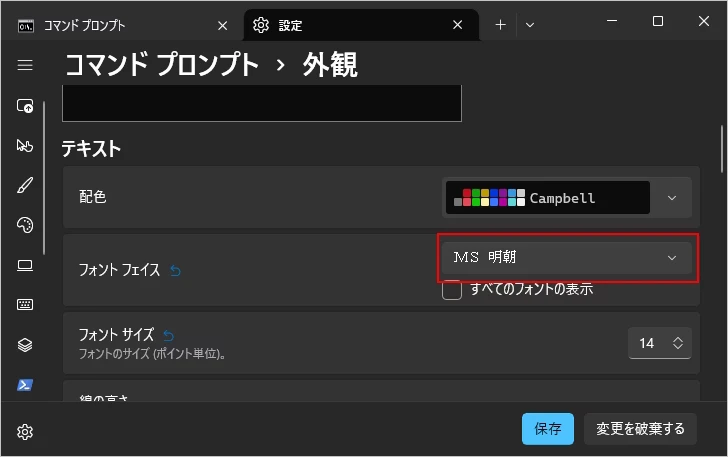728x457 pixels.
Task: Open Rendering settings monitor icon
Action: [x=25, y=265]
